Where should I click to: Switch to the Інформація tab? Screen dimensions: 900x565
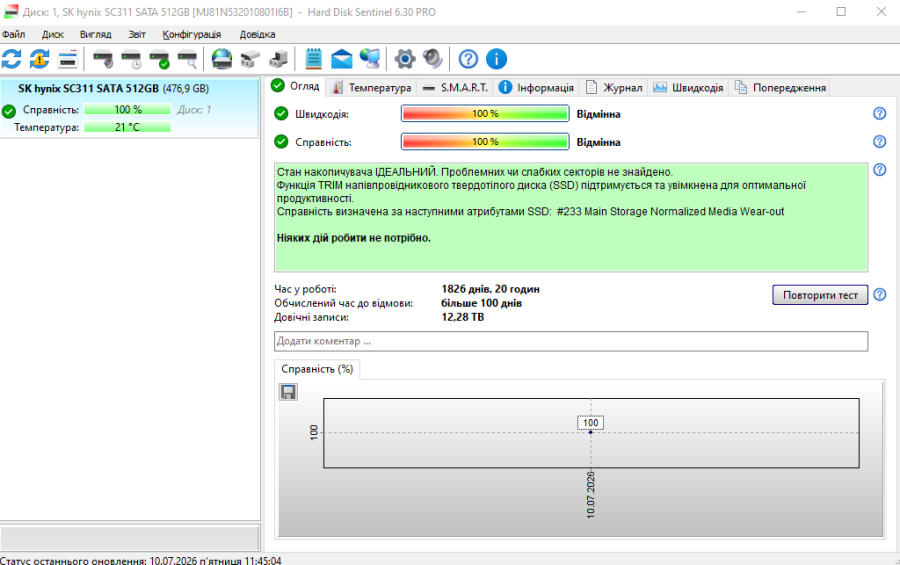pyautogui.click(x=536, y=87)
